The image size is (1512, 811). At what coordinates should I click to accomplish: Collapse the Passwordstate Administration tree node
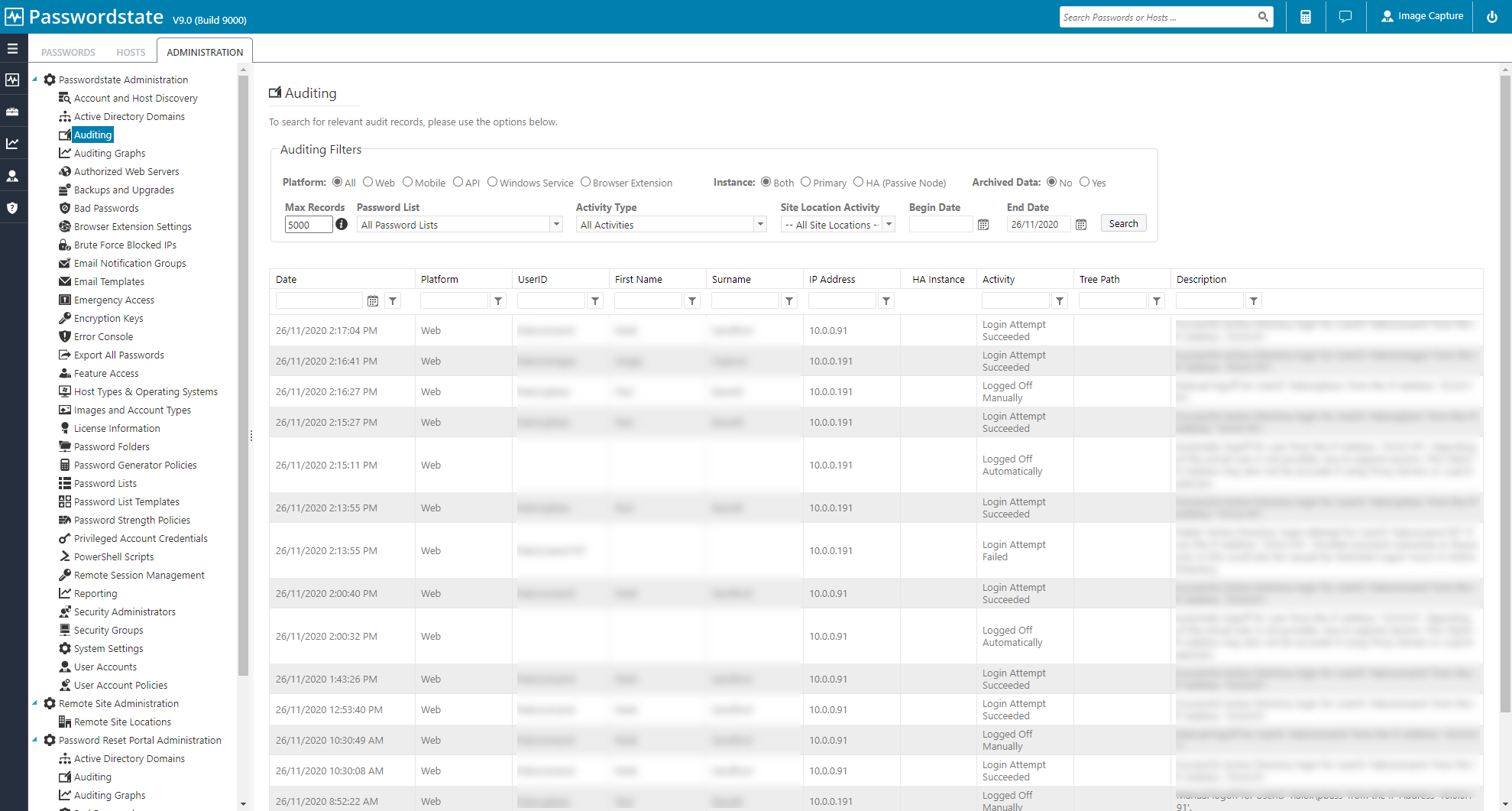pyautogui.click(x=34, y=79)
